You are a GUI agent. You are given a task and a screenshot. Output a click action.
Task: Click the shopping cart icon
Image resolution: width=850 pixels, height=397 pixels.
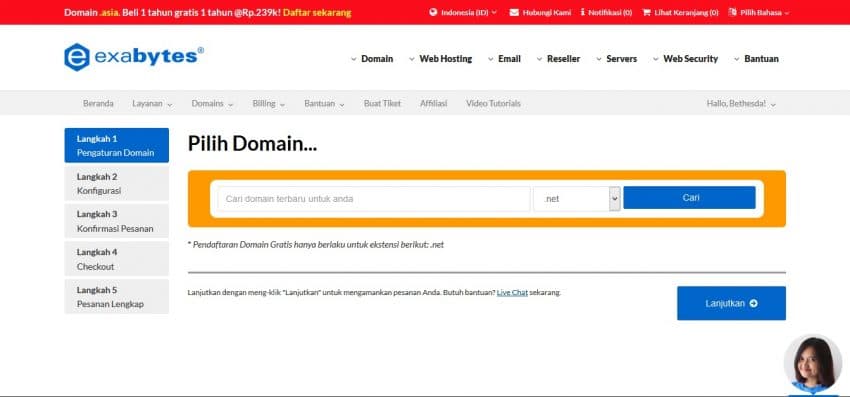(646, 12)
